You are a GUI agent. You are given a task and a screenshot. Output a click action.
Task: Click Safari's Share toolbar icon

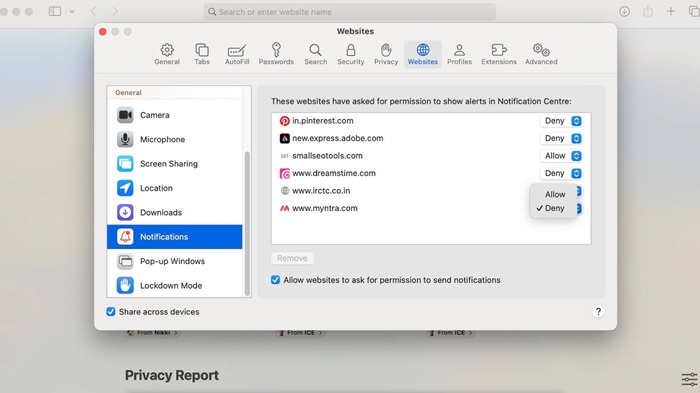648,12
